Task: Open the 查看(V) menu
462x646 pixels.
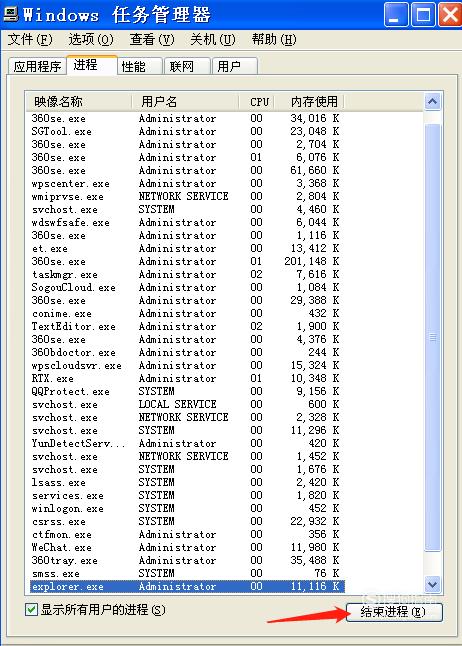Action: (x=152, y=40)
